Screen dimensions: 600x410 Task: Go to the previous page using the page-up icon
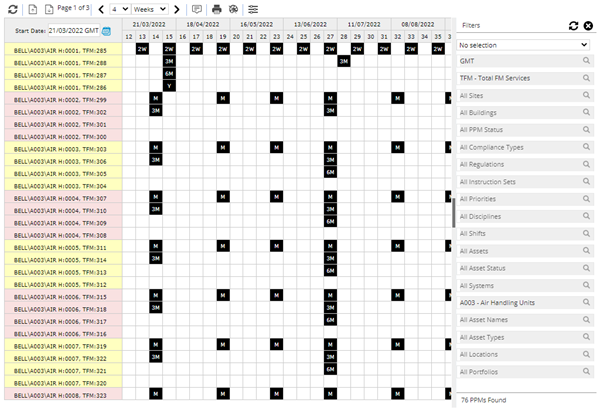point(33,9)
